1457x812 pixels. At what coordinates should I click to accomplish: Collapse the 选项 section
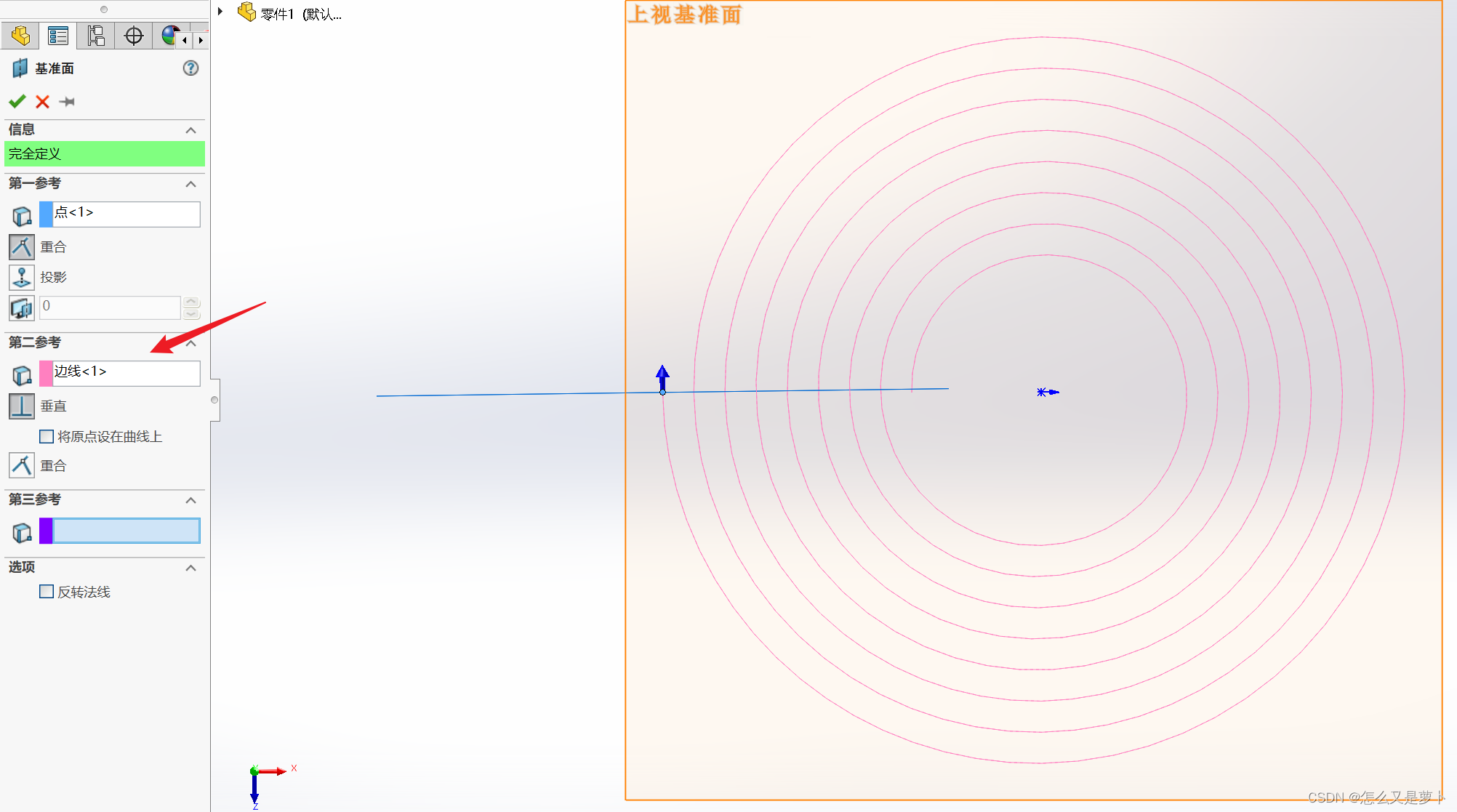pos(190,568)
